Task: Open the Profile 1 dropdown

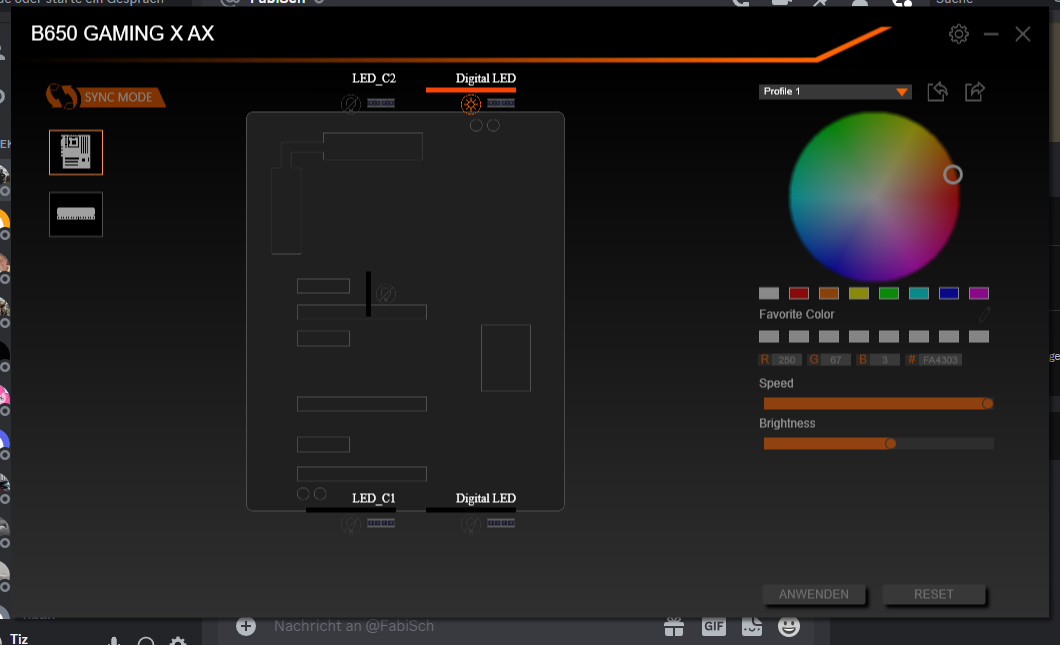Action: tap(835, 91)
